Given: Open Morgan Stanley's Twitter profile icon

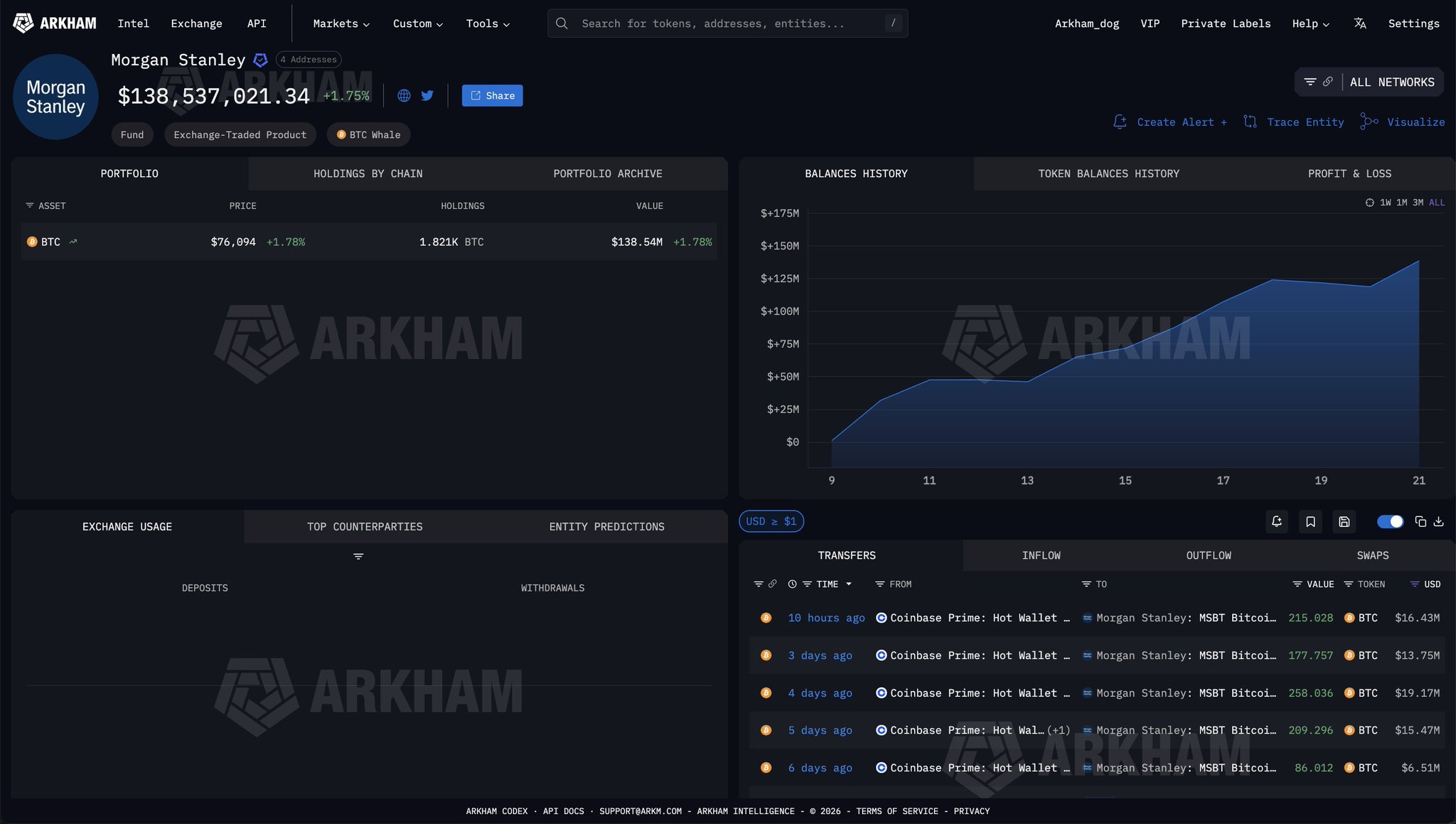Looking at the screenshot, I should click(427, 95).
